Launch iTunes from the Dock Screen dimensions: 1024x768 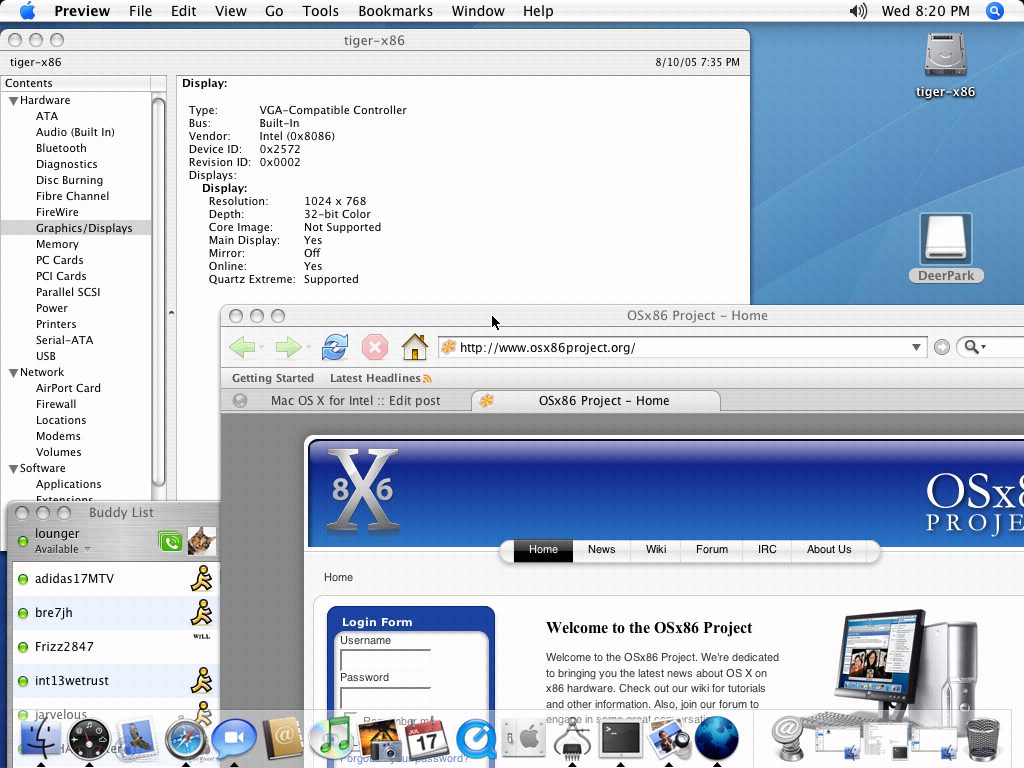pyautogui.click(x=330, y=739)
